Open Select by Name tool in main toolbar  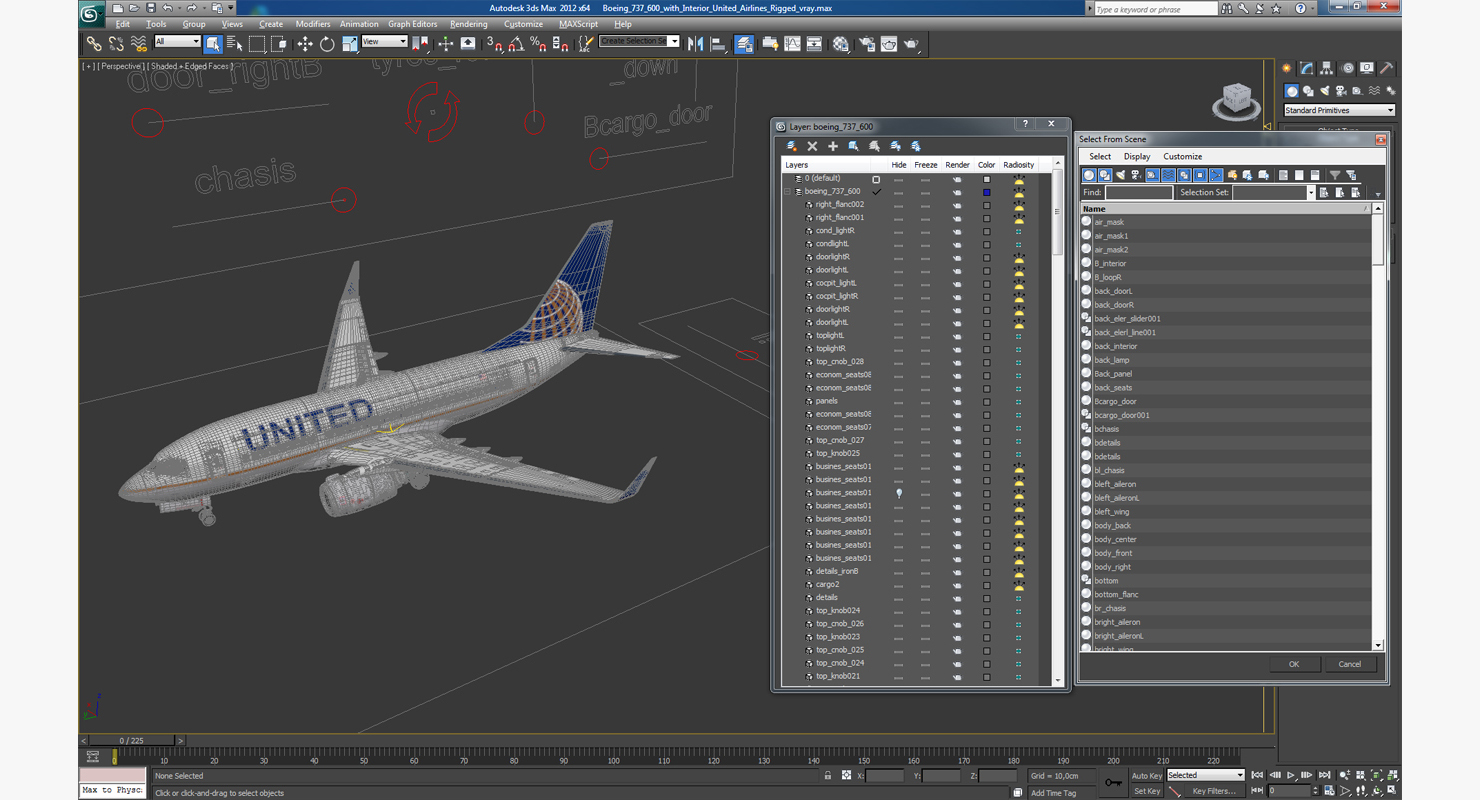point(235,44)
